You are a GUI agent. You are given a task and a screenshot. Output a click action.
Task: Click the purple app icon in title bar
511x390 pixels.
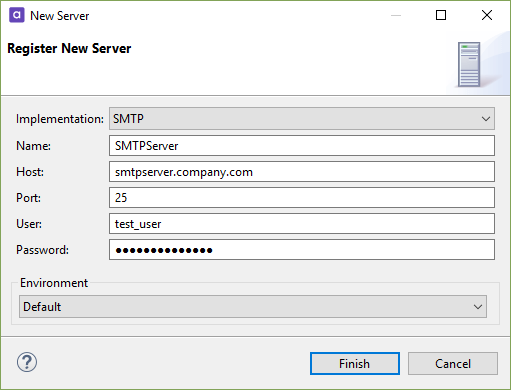click(x=17, y=15)
